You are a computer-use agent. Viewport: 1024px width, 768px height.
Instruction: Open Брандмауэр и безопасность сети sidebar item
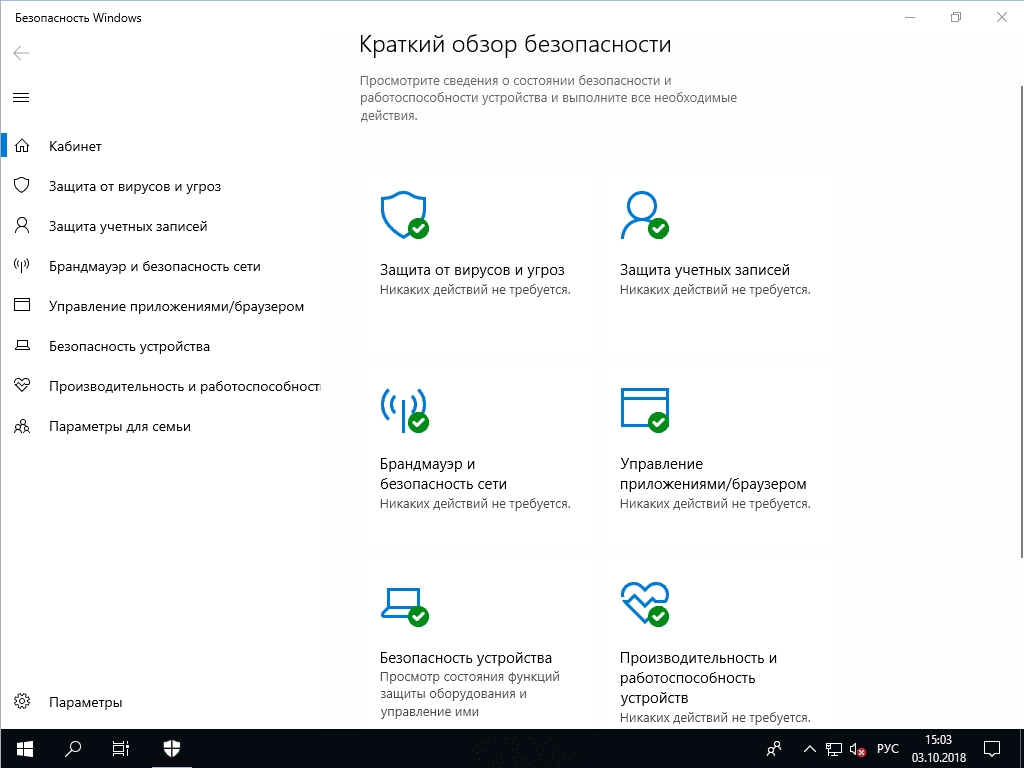pos(161,266)
